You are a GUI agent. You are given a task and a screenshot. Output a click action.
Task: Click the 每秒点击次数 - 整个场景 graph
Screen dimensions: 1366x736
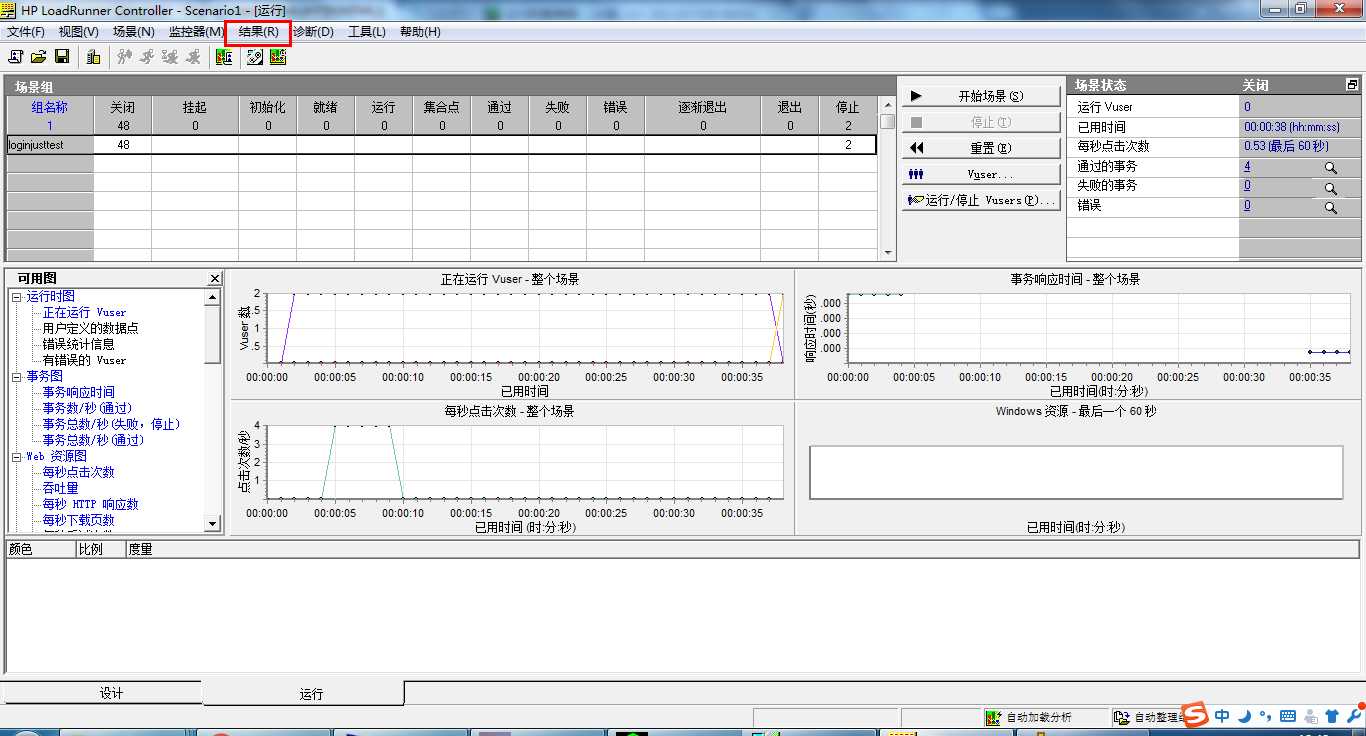point(511,467)
